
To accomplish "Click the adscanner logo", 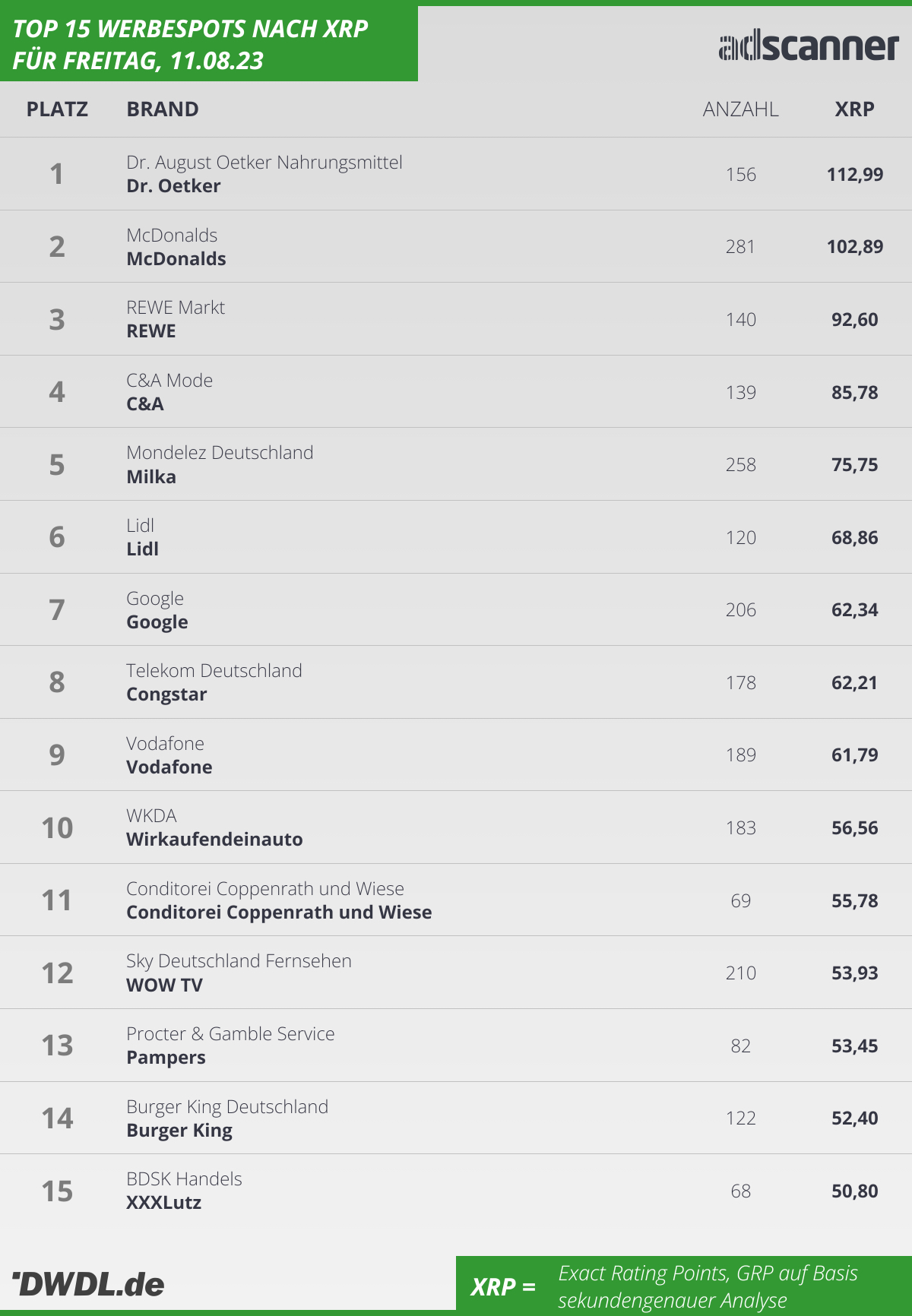I will [x=809, y=47].
